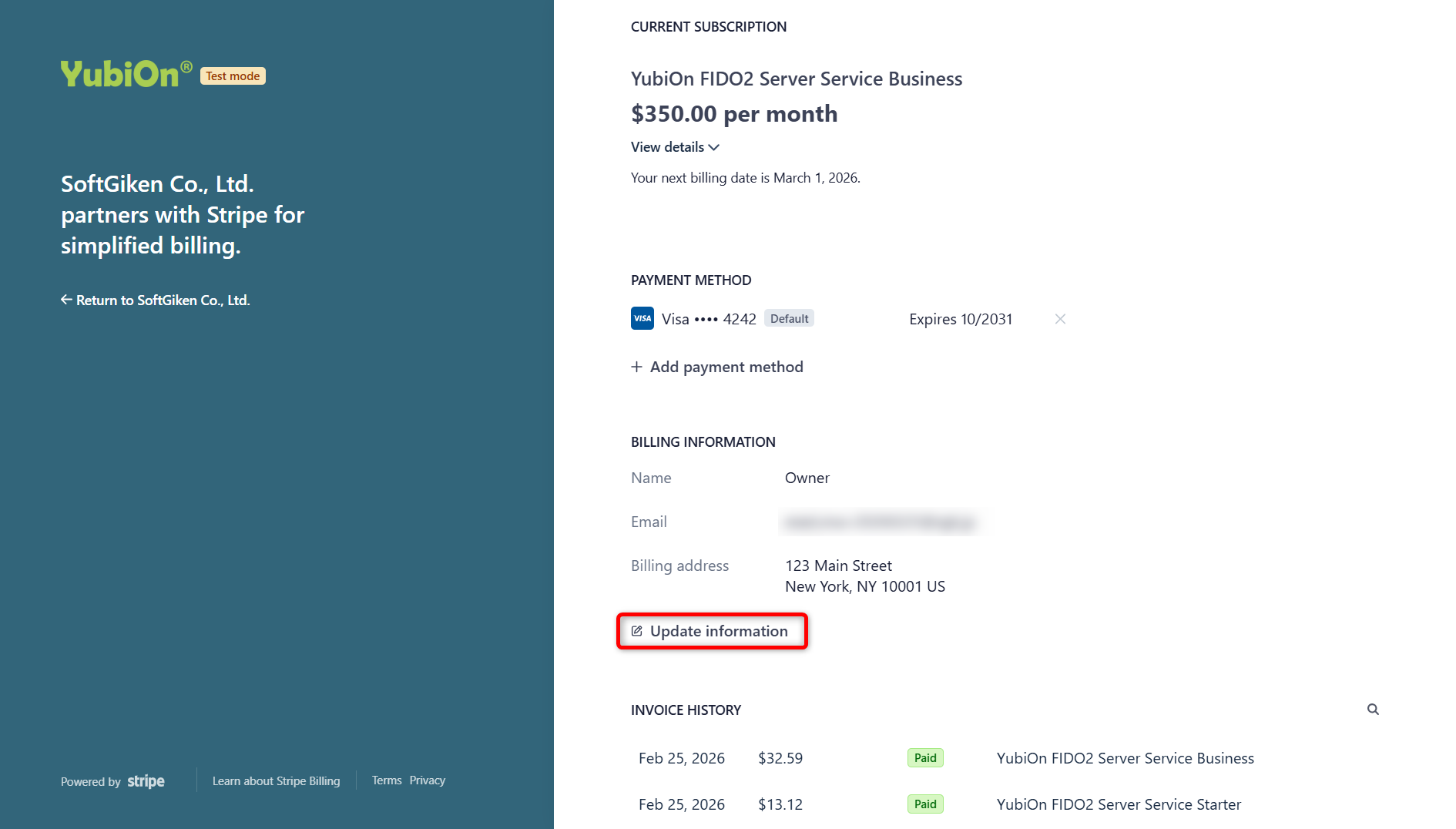The height and width of the screenshot is (829, 1456).
Task: Open the invoice history search magnifier
Action: click(1374, 709)
